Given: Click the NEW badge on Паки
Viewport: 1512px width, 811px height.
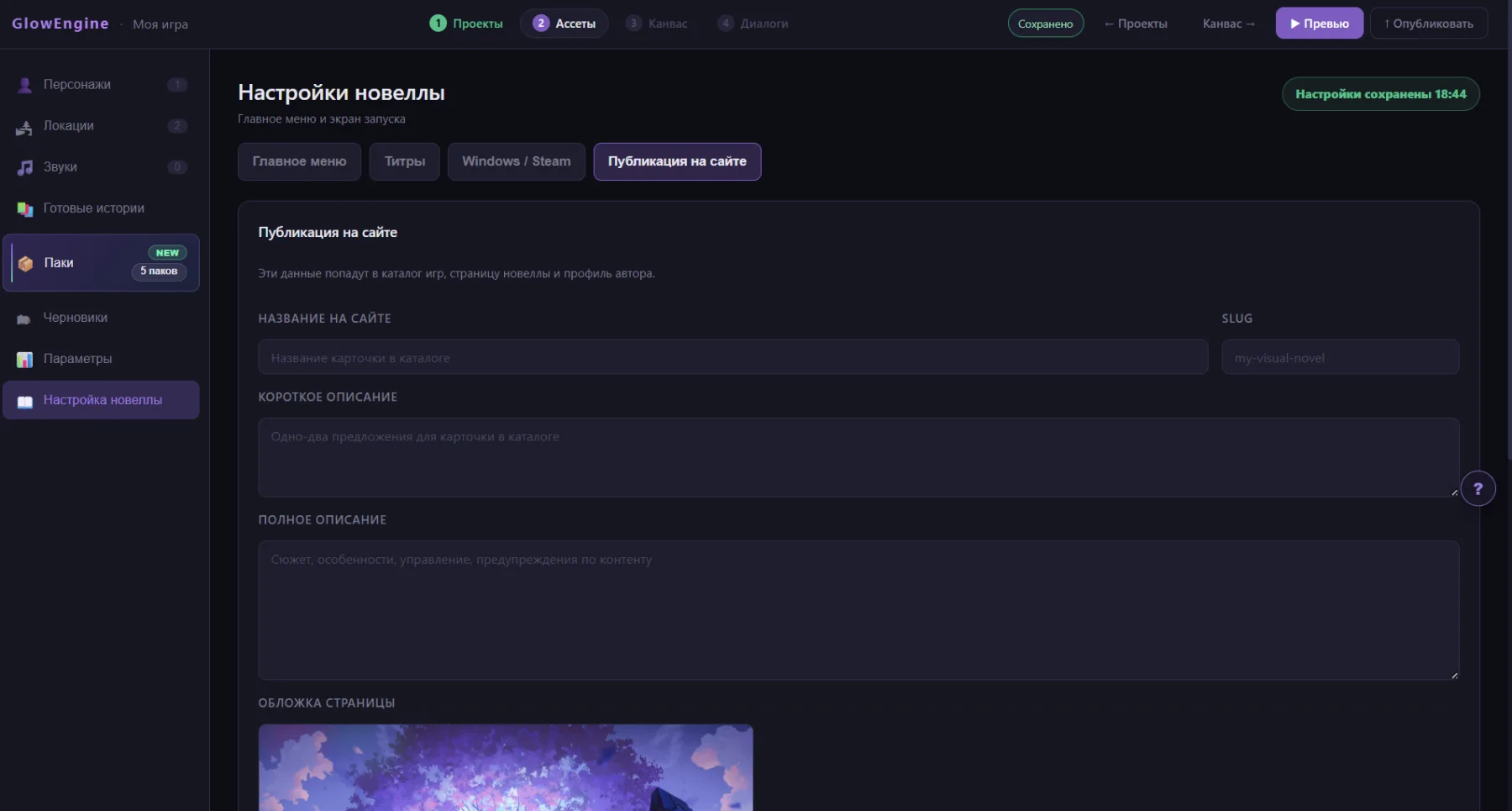Looking at the screenshot, I should (167, 253).
